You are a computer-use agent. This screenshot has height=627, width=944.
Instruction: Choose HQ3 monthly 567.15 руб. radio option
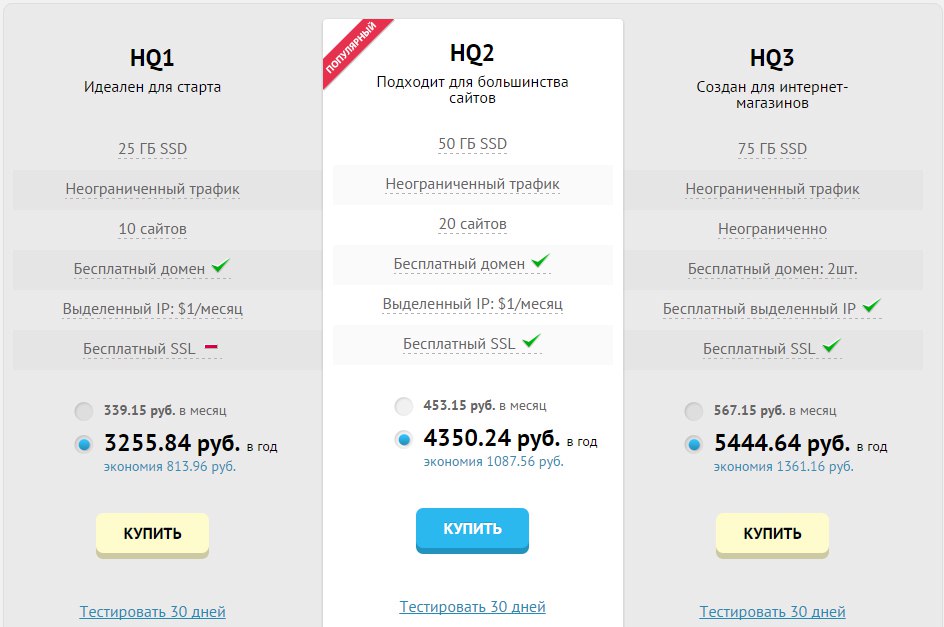693,411
